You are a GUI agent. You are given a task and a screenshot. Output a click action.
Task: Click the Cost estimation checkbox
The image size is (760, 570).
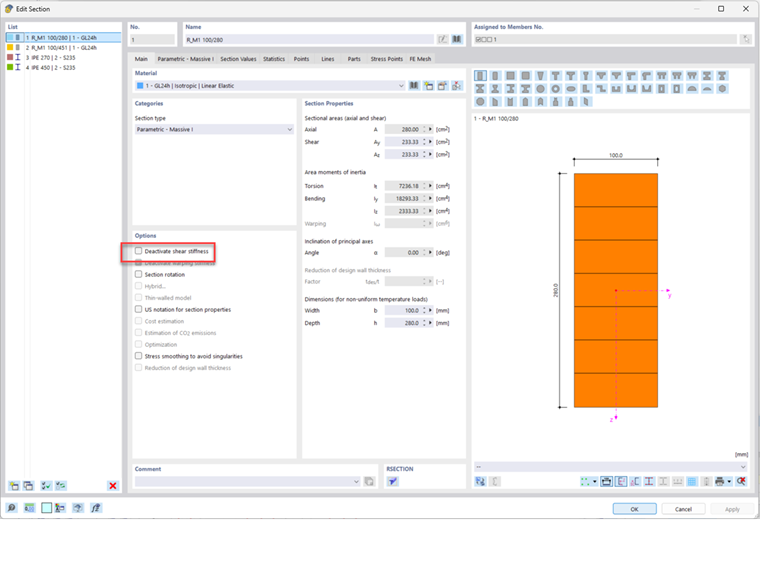tap(139, 321)
